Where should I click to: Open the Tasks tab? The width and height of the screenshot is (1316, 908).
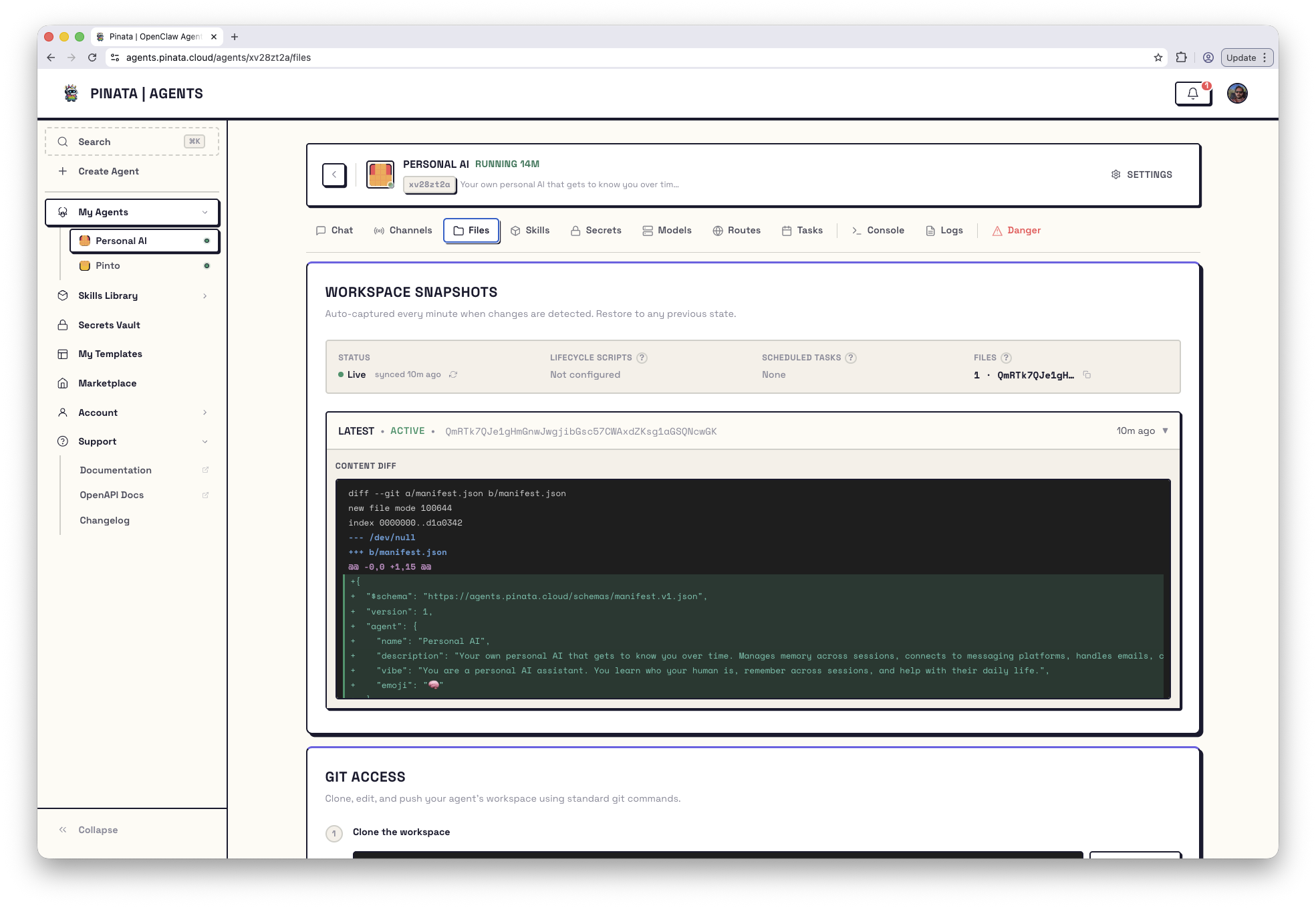802,231
